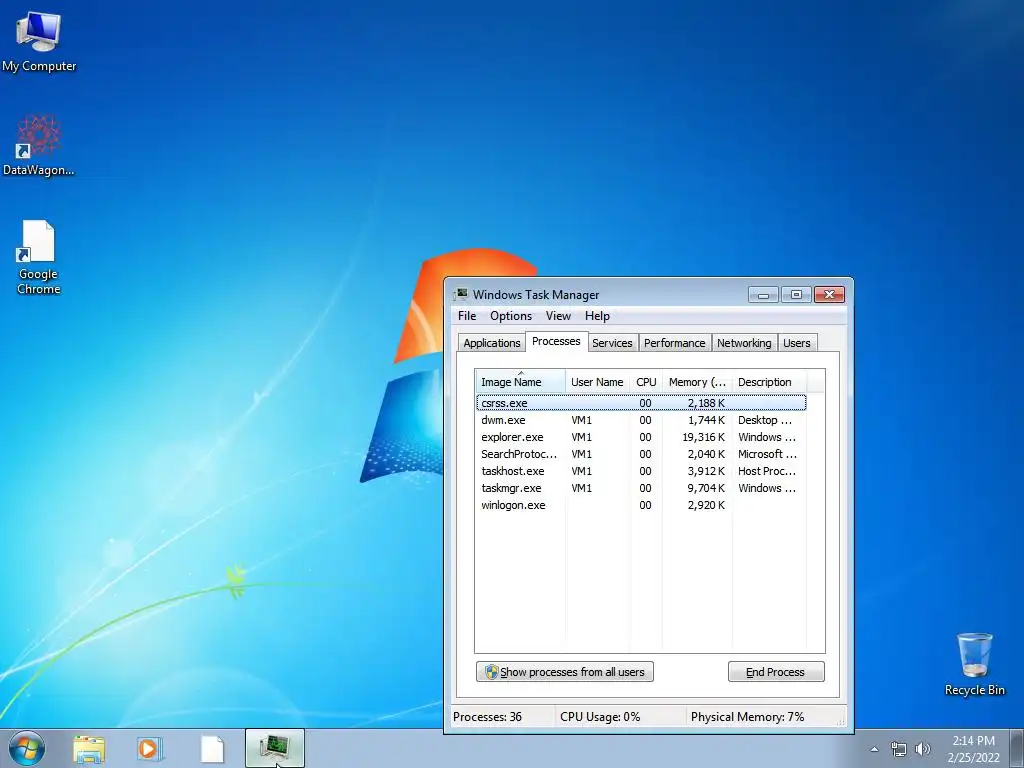Open the Windows Start orb

pos(27,748)
